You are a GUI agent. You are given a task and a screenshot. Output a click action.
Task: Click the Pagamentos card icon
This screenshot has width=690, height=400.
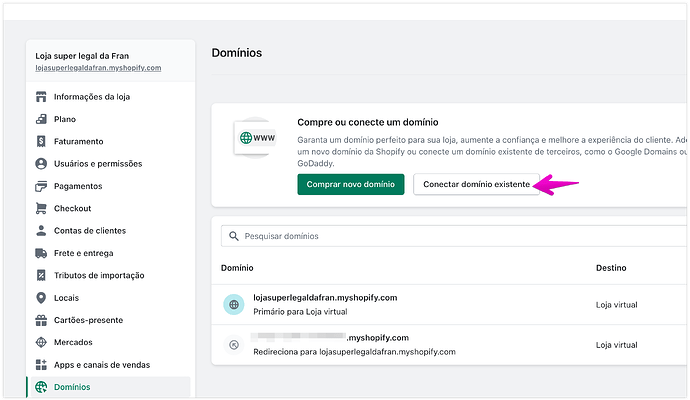[x=41, y=186]
